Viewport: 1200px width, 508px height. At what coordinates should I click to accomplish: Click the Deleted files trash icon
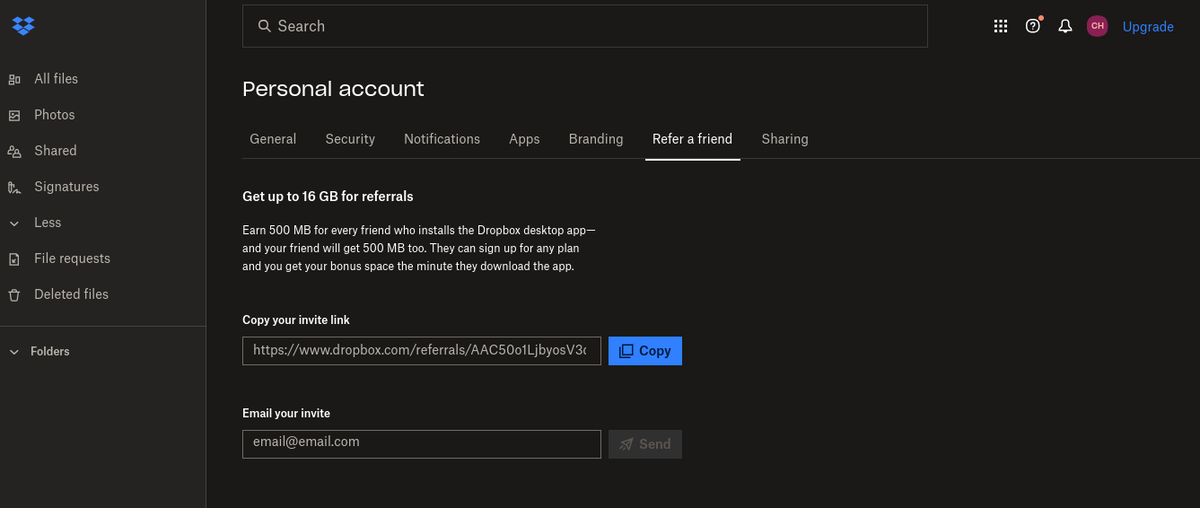[x=14, y=295]
